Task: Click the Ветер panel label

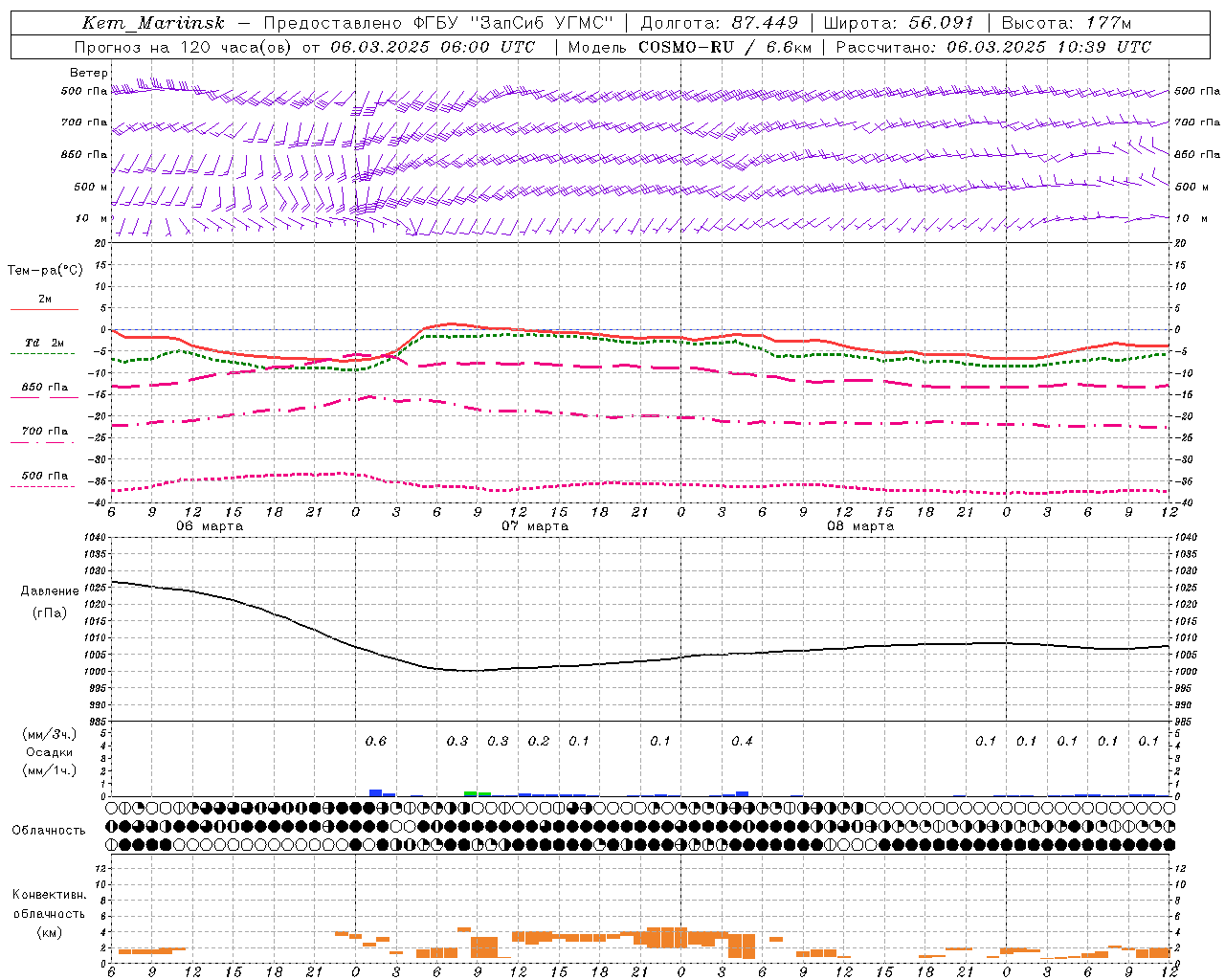Action: [89, 73]
